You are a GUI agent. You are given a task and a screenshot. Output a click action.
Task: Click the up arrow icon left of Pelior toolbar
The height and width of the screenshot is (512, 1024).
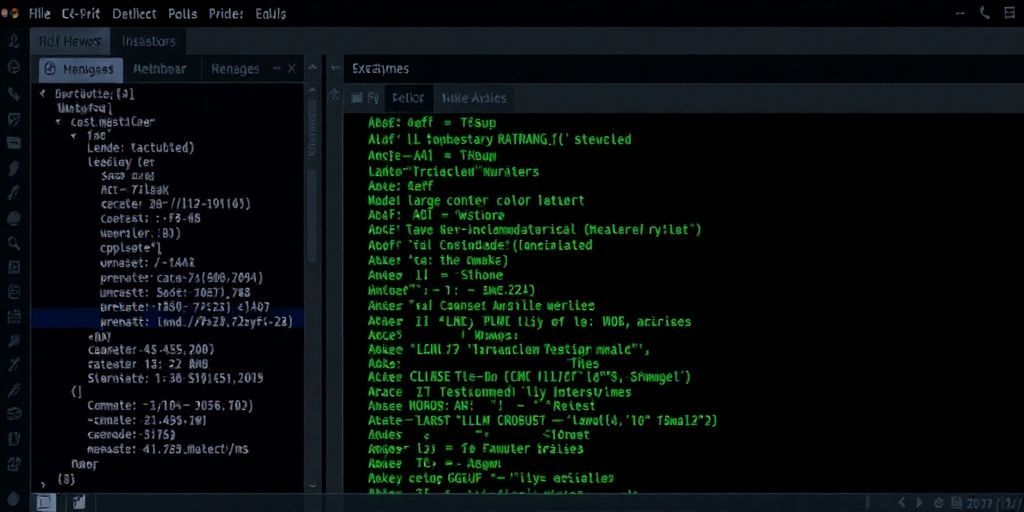tap(334, 94)
